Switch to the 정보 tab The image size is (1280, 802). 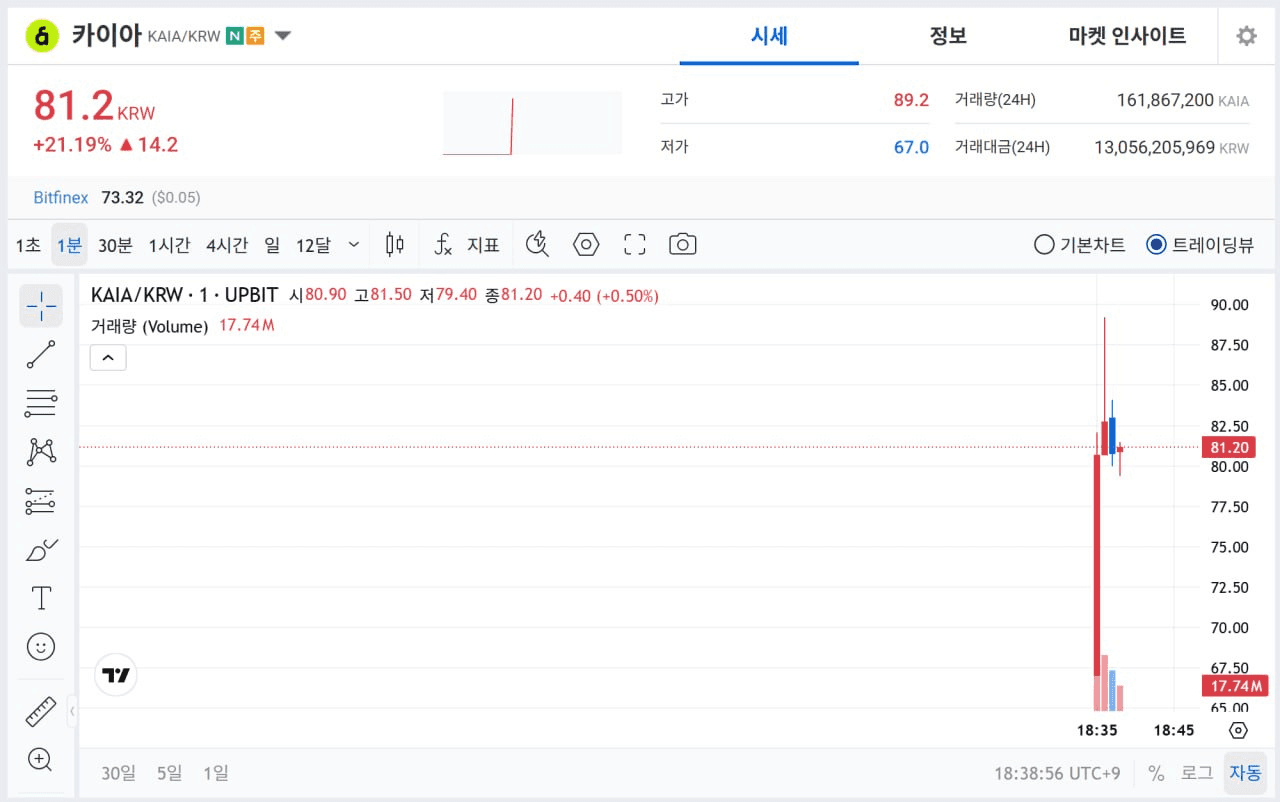948,36
